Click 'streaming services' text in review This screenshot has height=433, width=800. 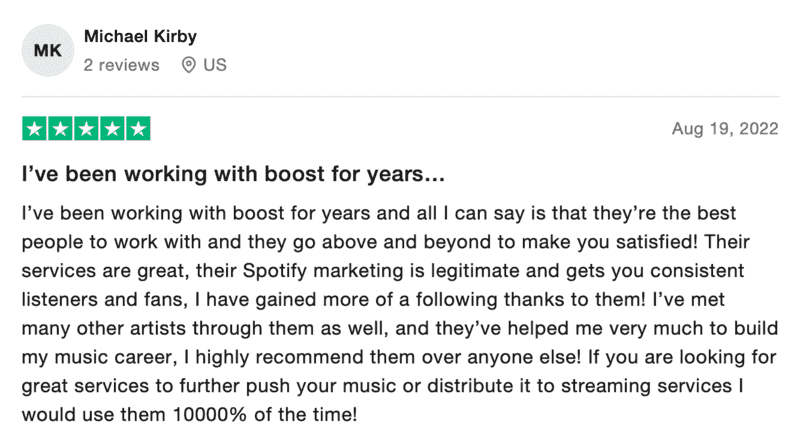point(646,386)
